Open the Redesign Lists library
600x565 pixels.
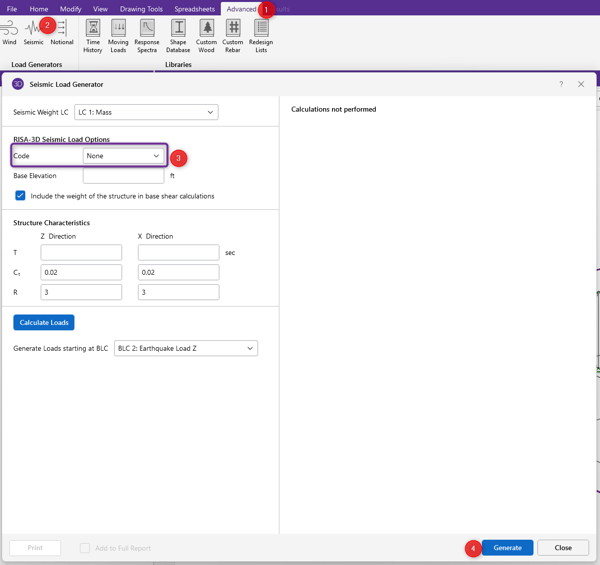[x=261, y=36]
